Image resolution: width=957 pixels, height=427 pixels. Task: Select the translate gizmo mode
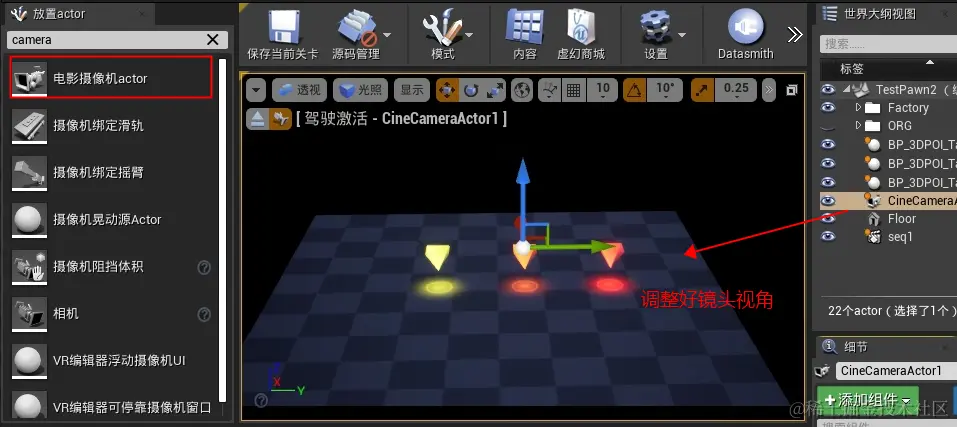pos(448,91)
